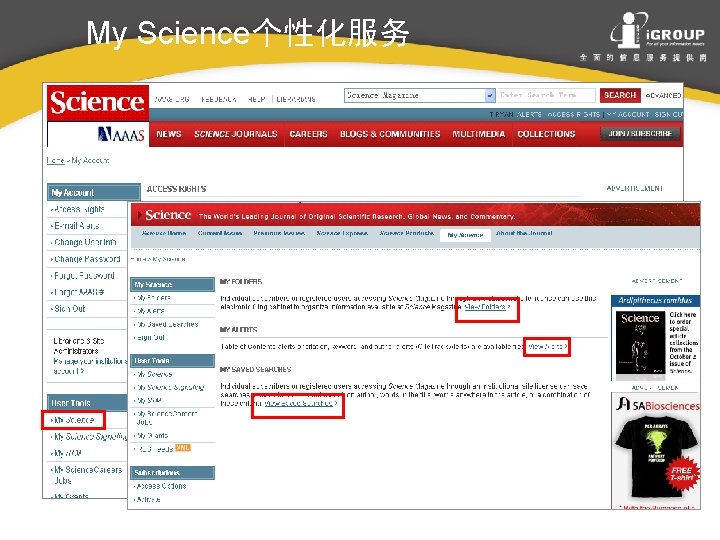Click Activate under Subscriptions
This screenshot has height=540, width=720.
(x=148, y=499)
